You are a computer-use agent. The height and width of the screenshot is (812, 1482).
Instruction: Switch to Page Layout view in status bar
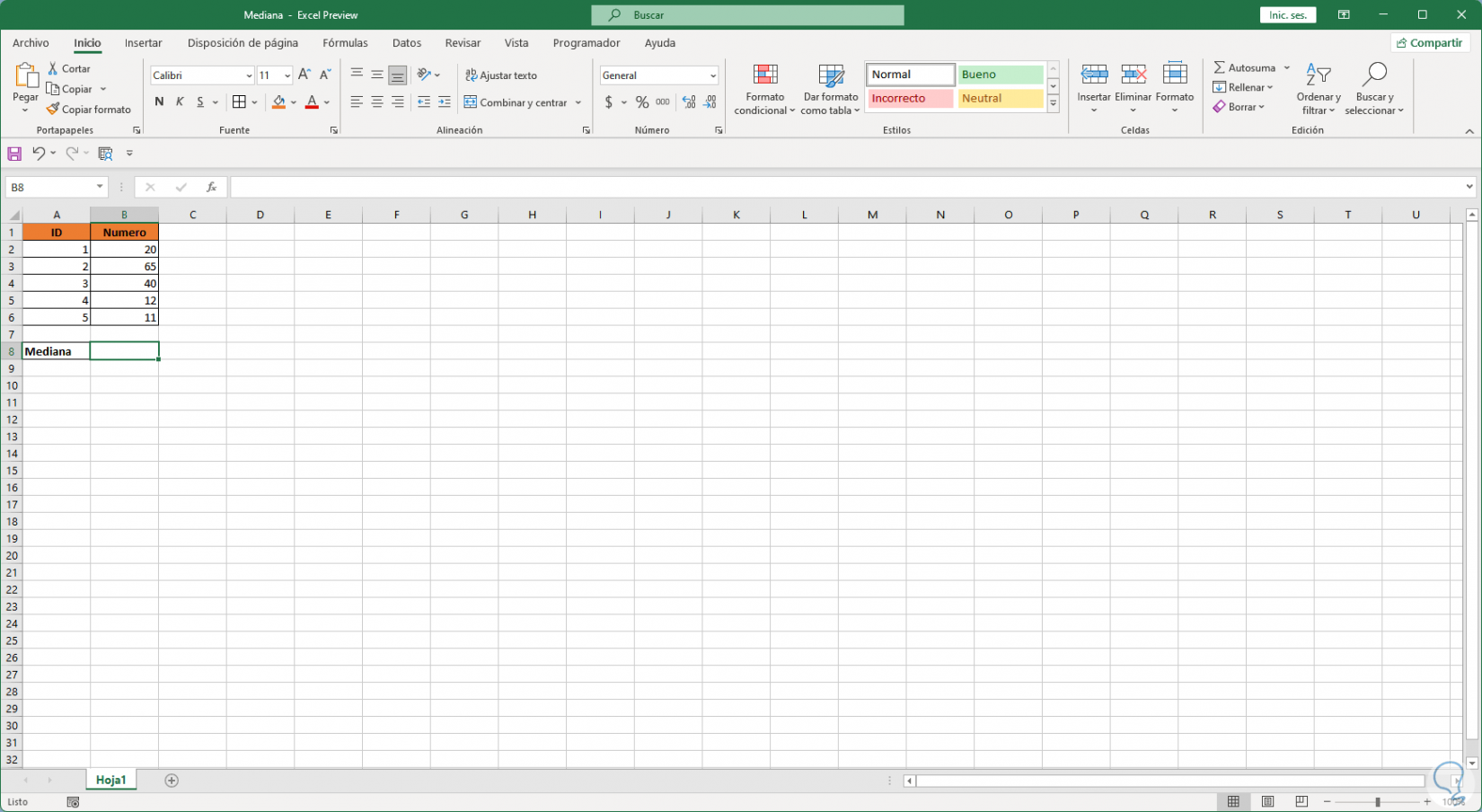(1267, 801)
